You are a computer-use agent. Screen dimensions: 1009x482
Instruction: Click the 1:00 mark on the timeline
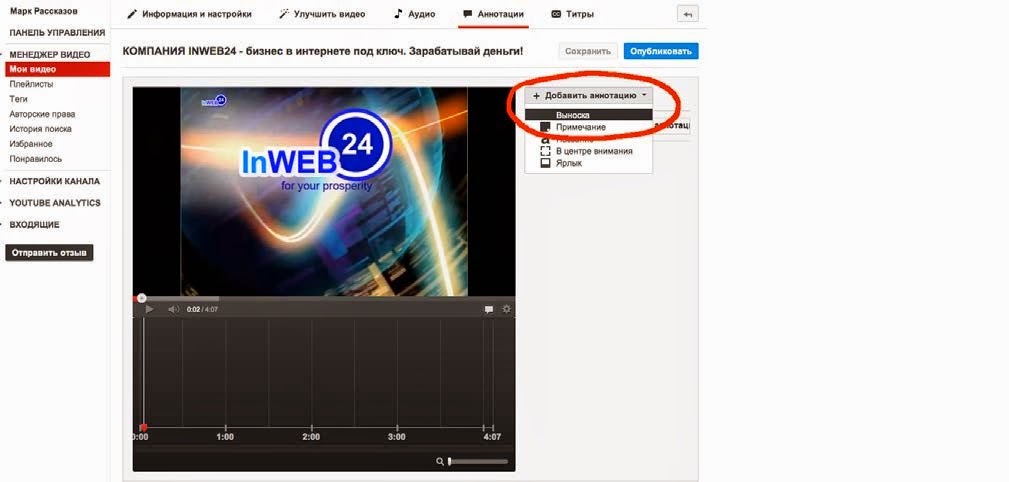pyautogui.click(x=225, y=437)
